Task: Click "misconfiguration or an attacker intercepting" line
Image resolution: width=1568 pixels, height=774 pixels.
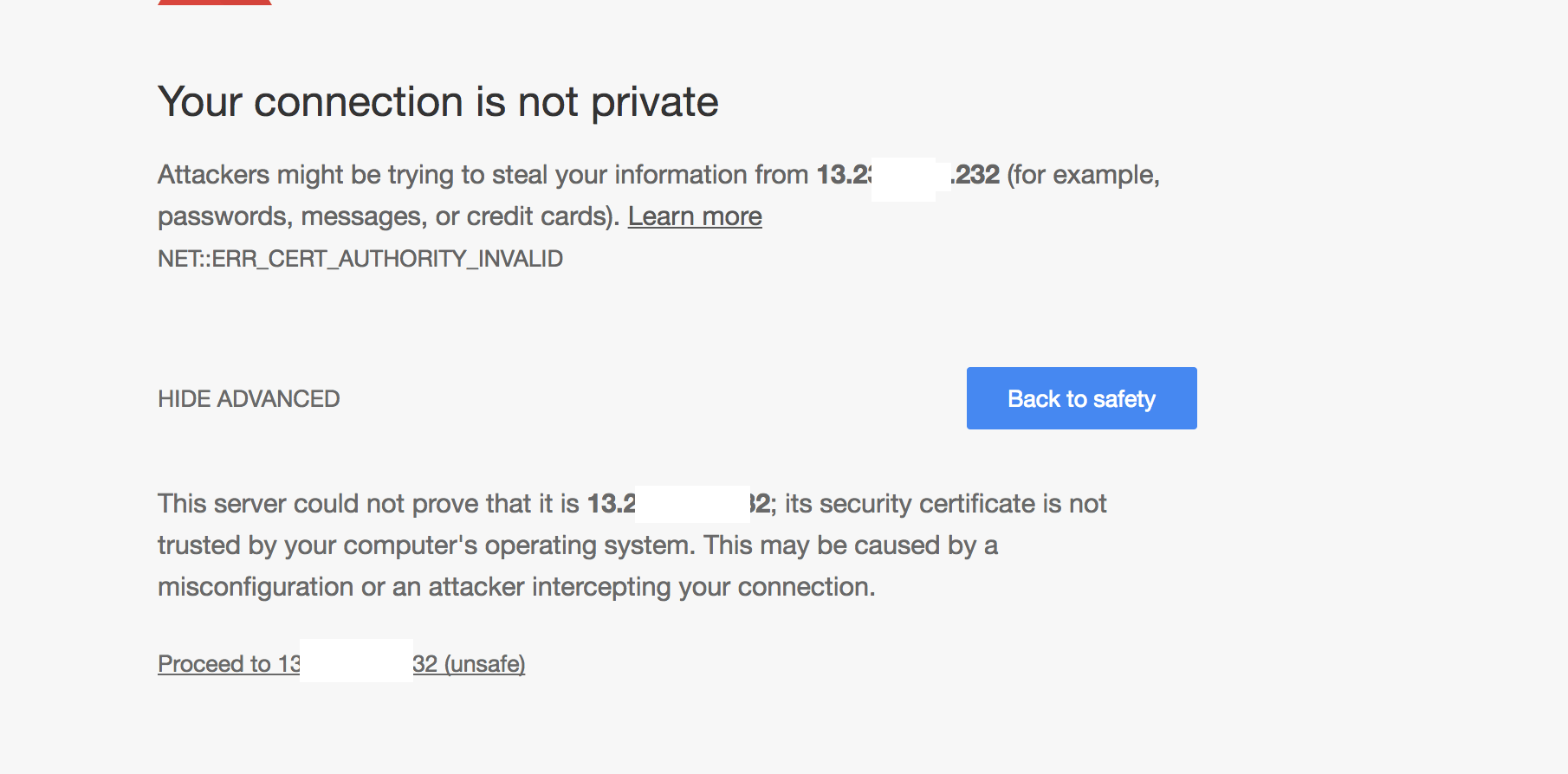Action: [x=516, y=587]
